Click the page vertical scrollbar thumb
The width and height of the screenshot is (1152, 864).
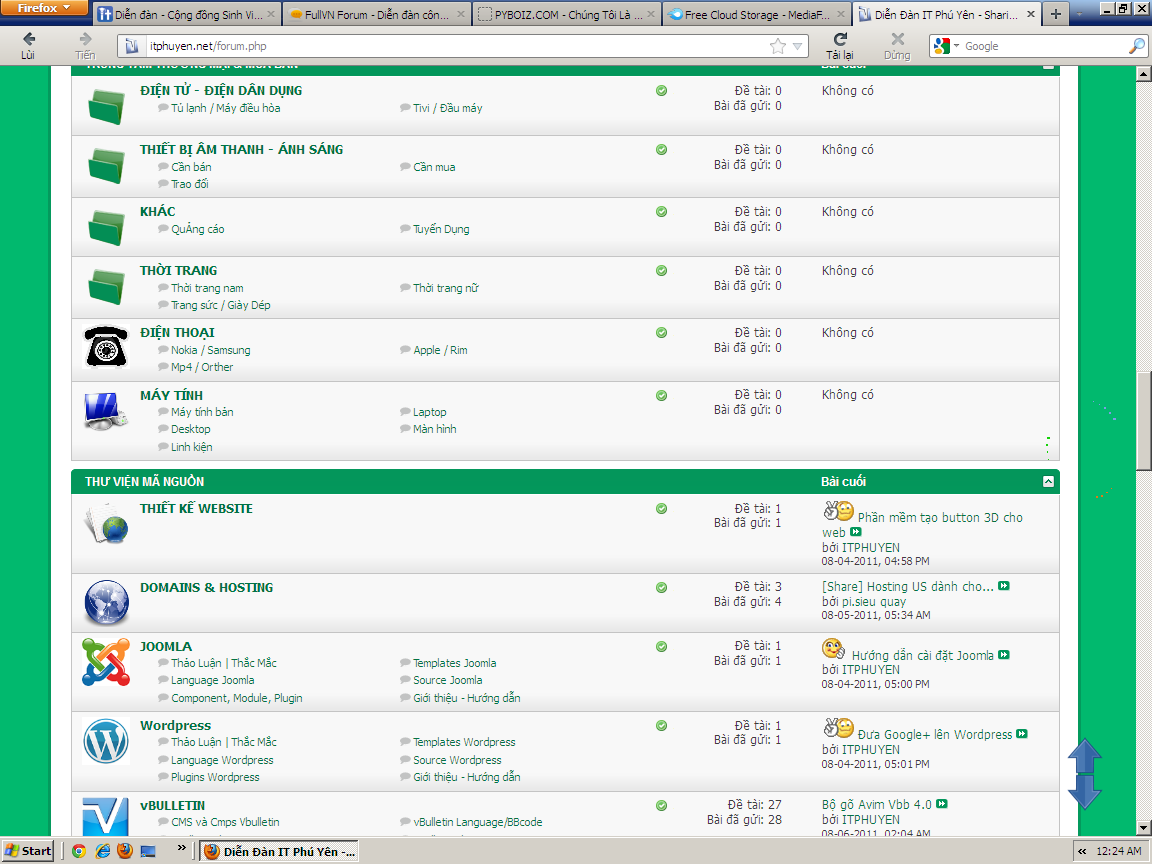point(1144,420)
